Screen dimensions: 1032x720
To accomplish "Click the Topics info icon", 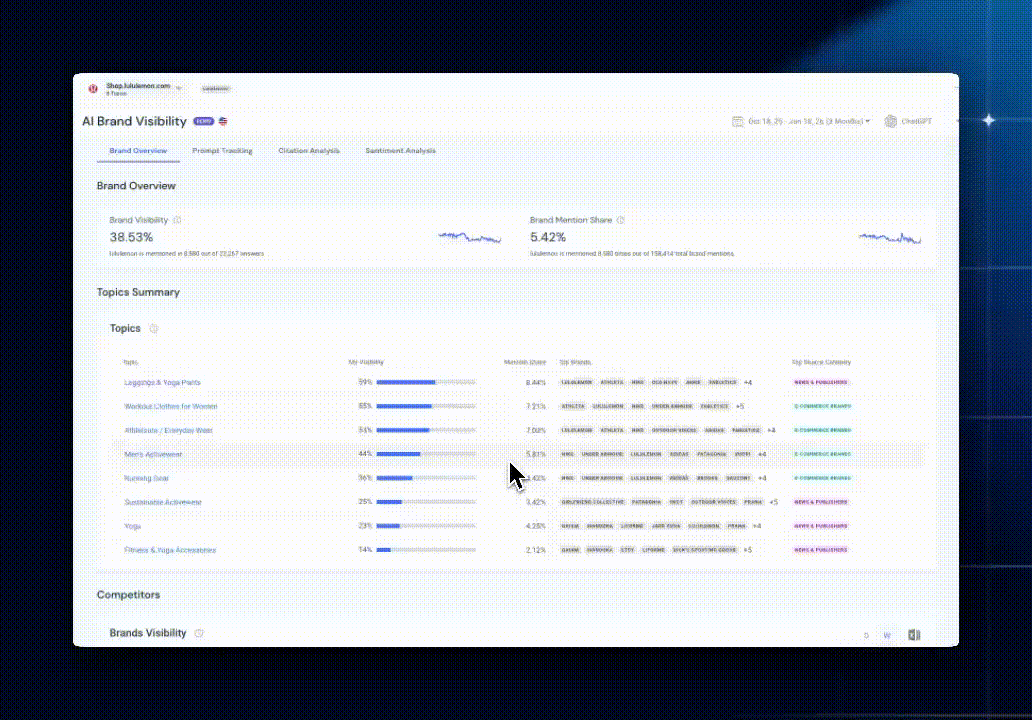I will click(154, 328).
